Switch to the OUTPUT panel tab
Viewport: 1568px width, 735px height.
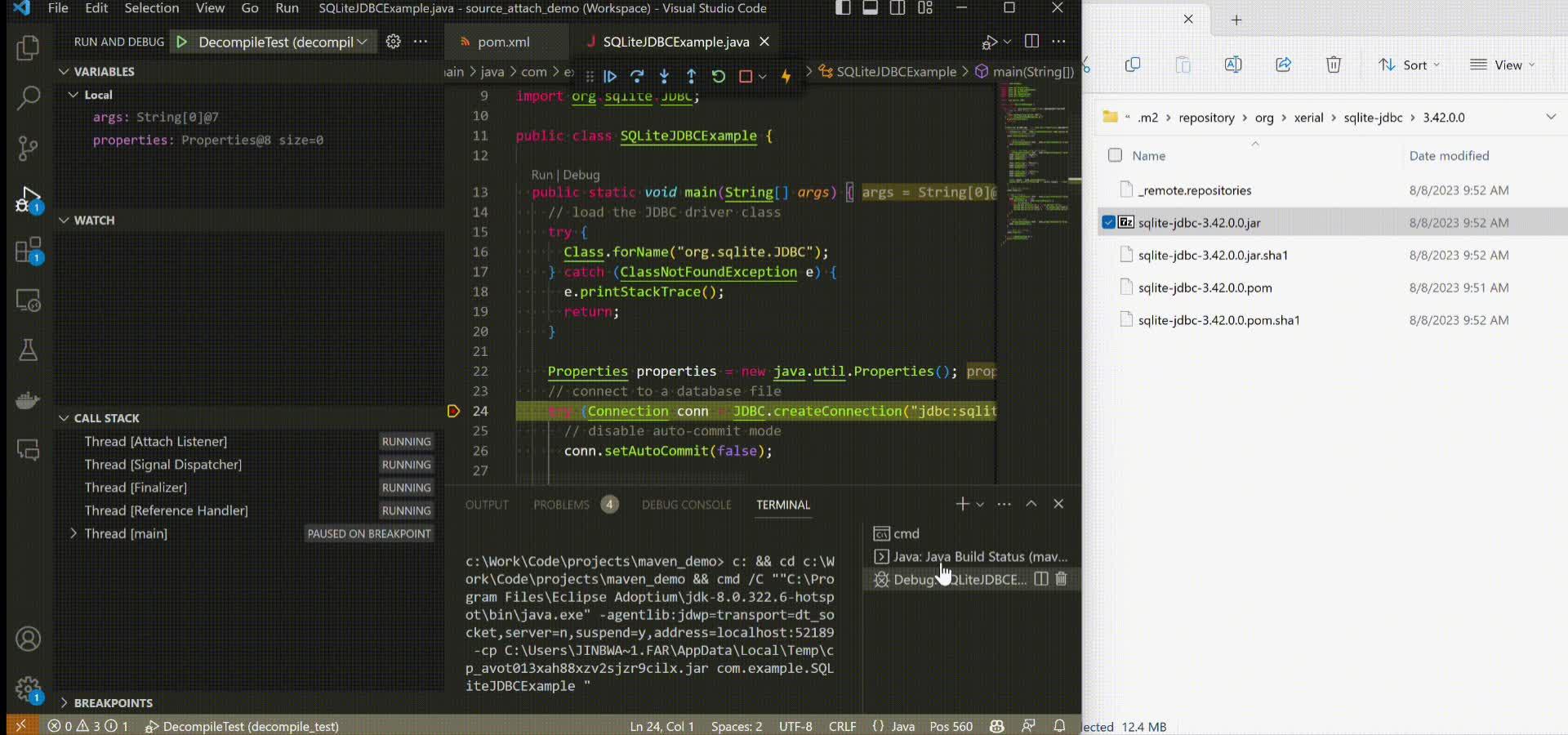coord(487,505)
